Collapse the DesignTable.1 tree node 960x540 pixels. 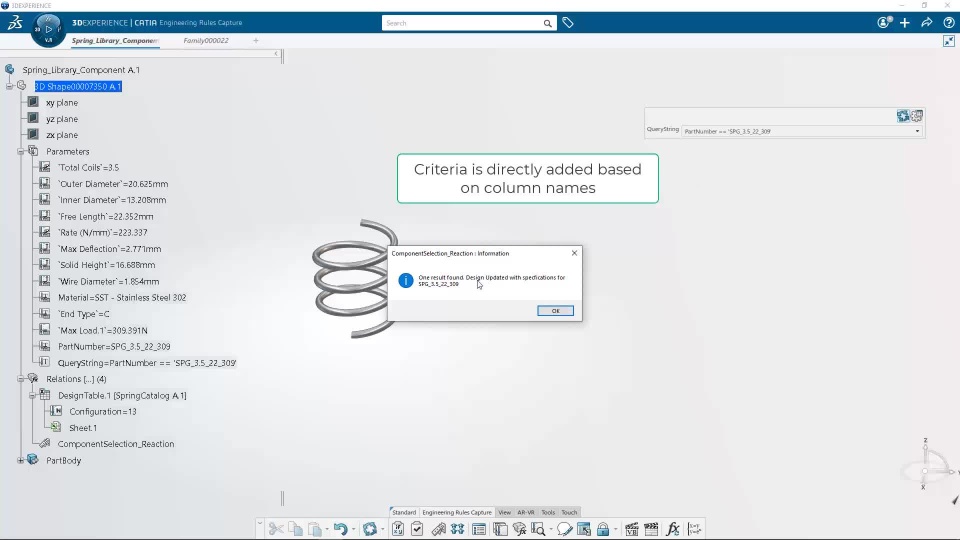(32, 396)
